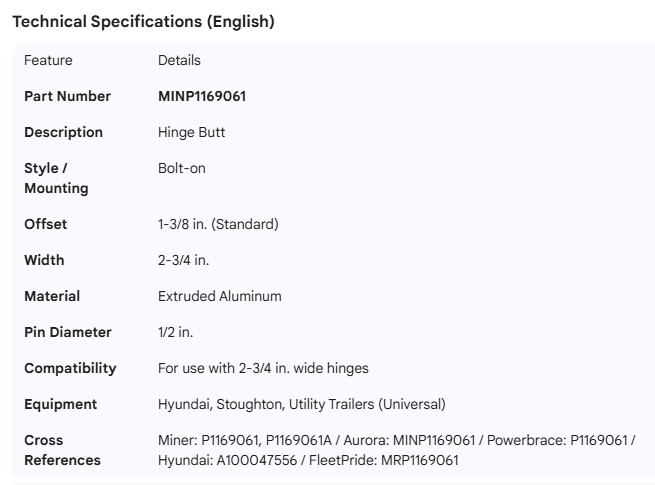Click the MINP1169061 part number value cell
The width and height of the screenshot is (655, 485).
[202, 96]
